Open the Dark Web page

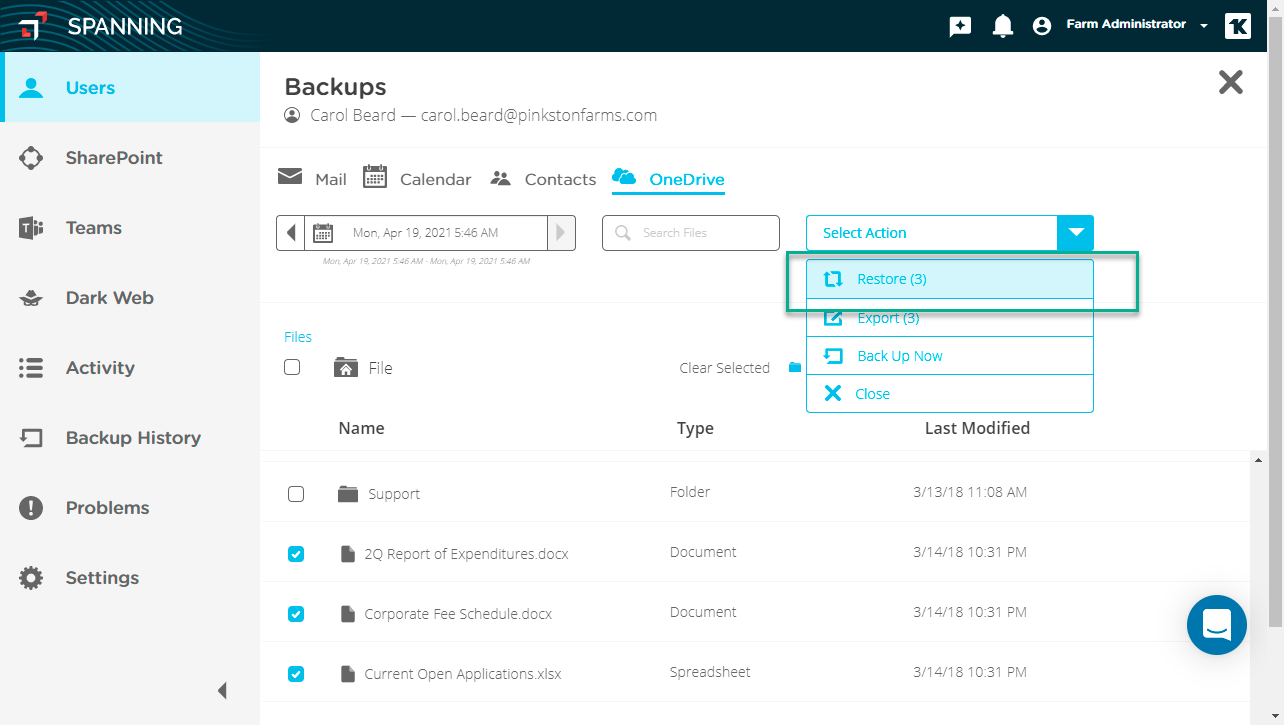click(130, 297)
